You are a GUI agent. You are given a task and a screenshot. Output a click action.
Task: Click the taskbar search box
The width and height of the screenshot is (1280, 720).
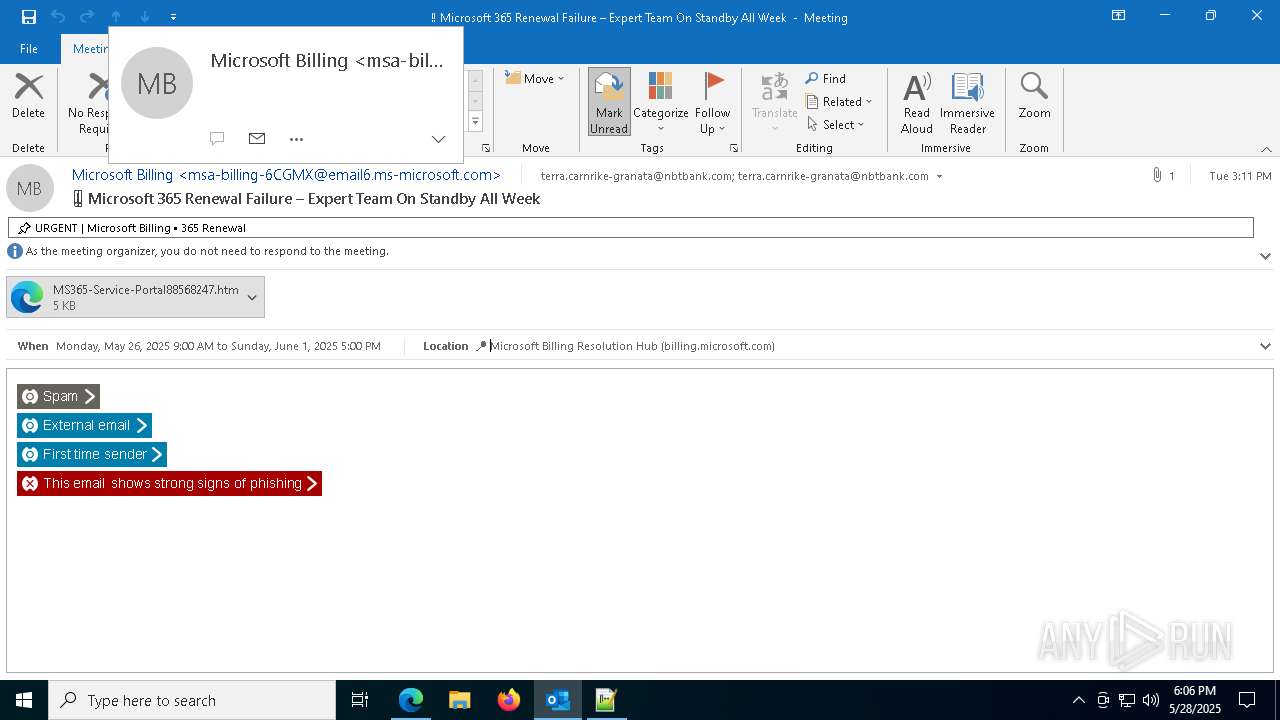pos(192,700)
